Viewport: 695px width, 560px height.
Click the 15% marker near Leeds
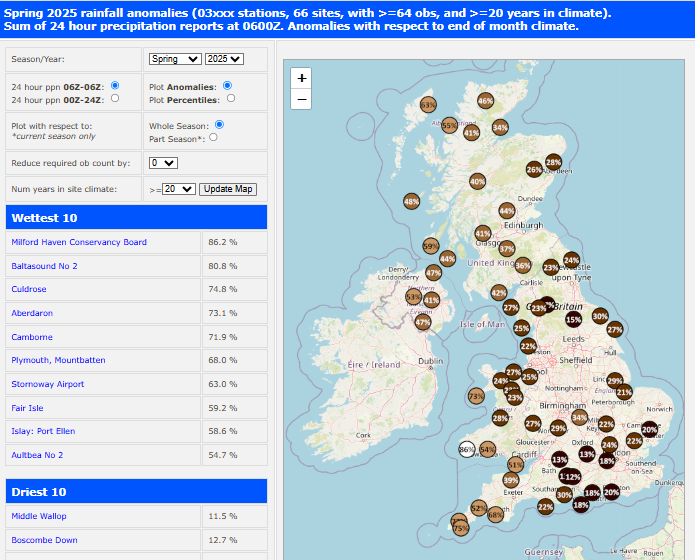(x=573, y=319)
